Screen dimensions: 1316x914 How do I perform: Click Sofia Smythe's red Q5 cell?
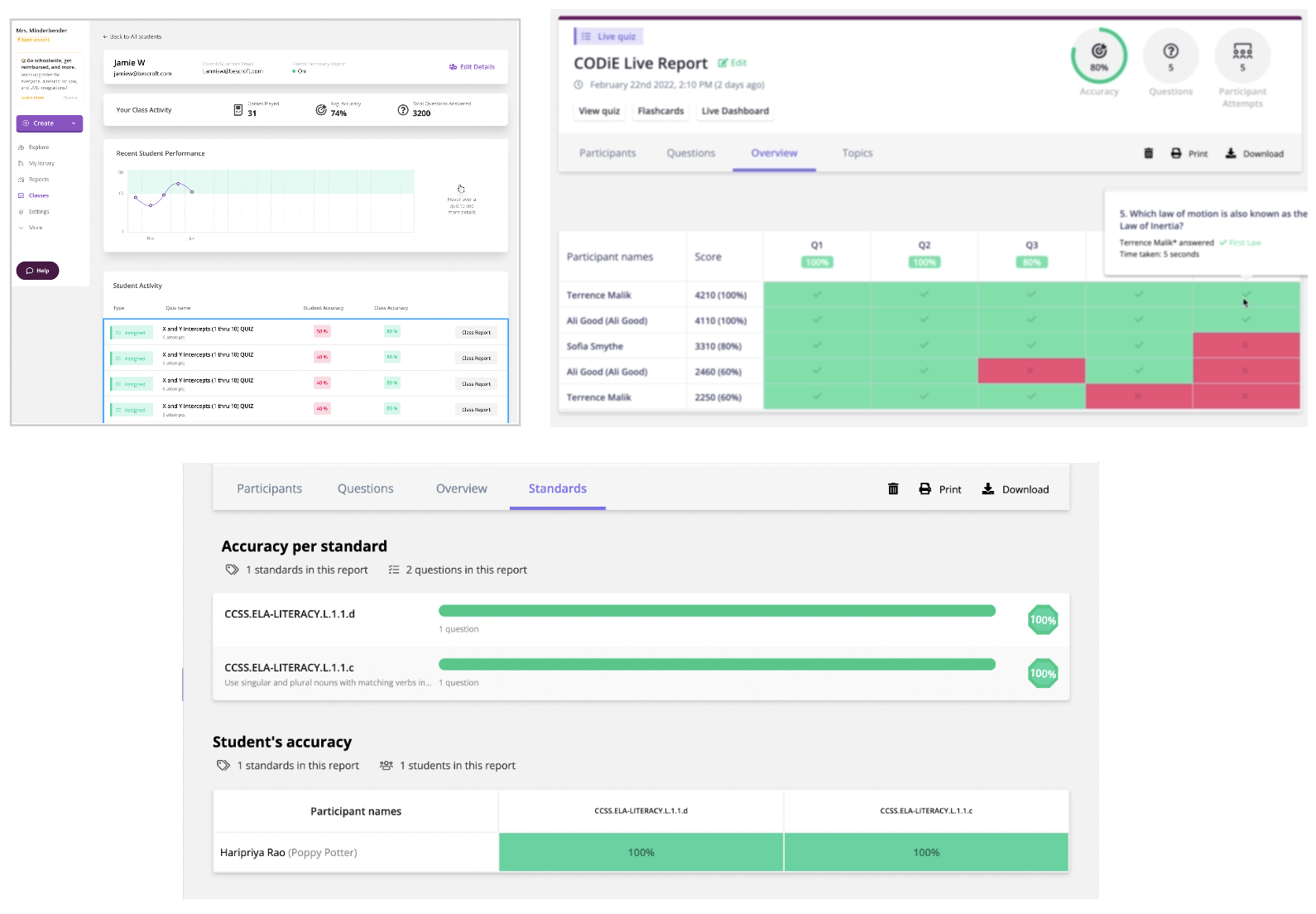coord(1246,345)
